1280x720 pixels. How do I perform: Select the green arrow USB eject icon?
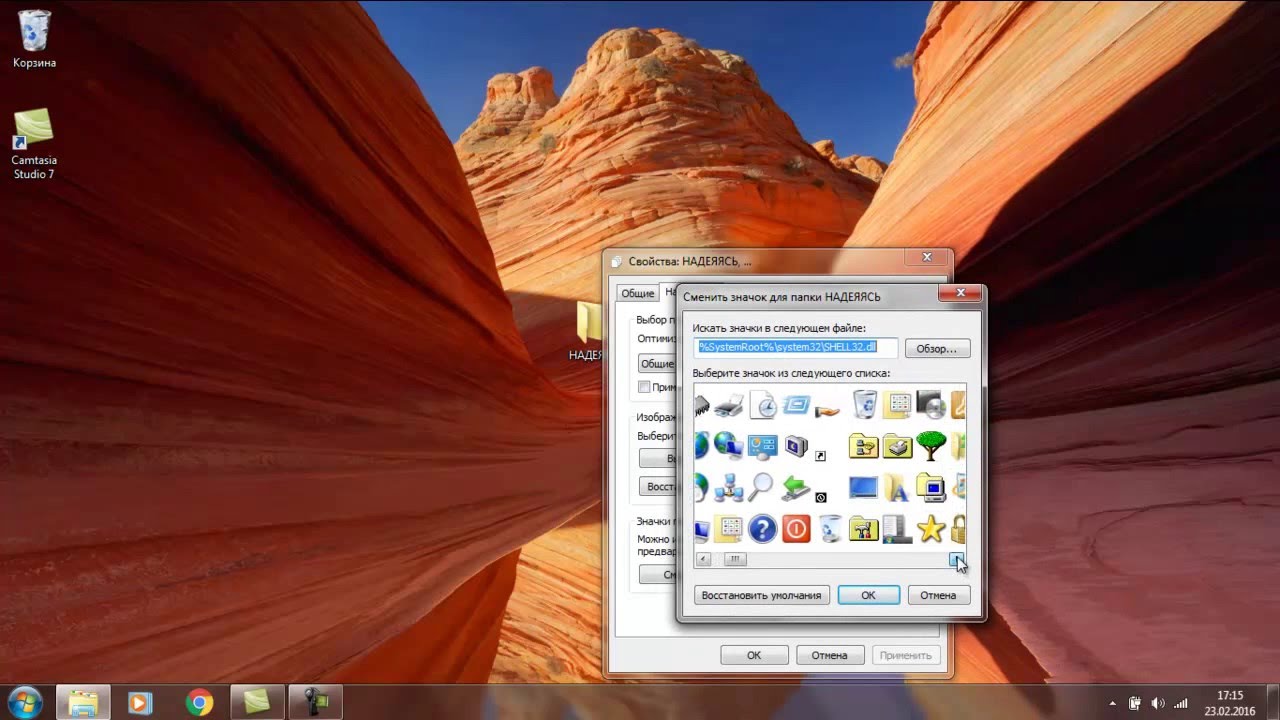point(796,487)
